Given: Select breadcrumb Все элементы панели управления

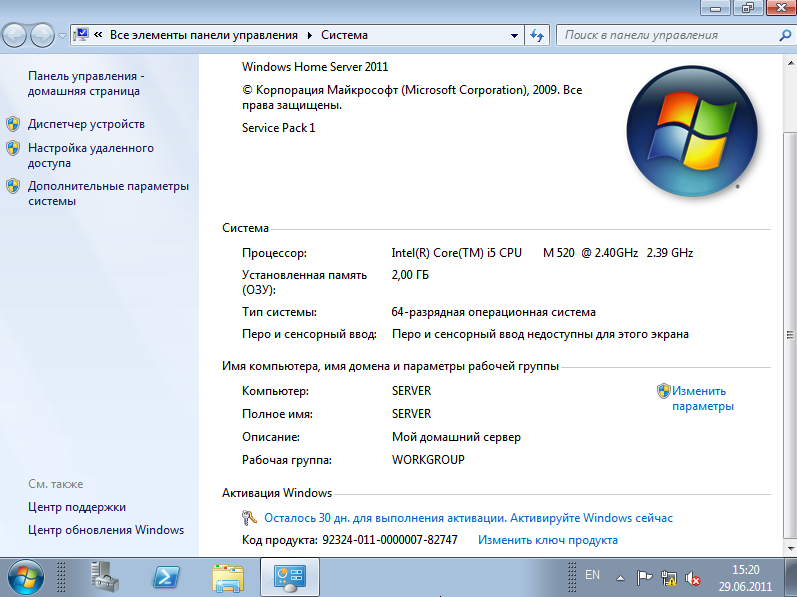Looking at the screenshot, I should tap(204, 35).
